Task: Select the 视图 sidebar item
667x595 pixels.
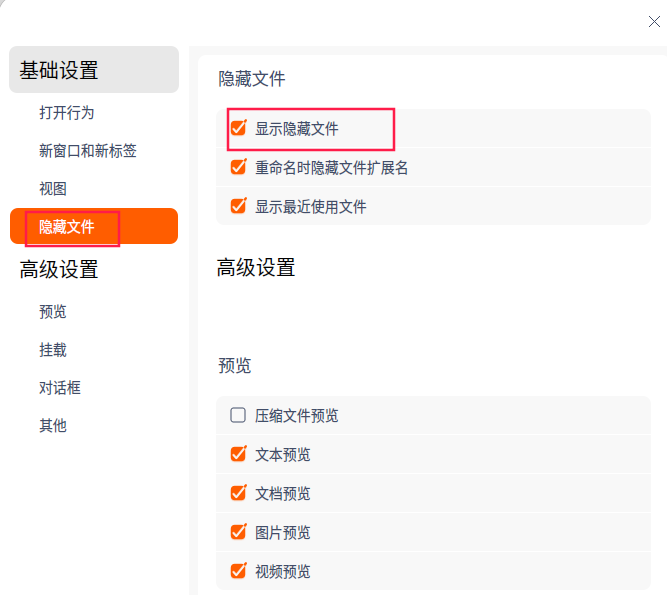Action: (x=53, y=189)
